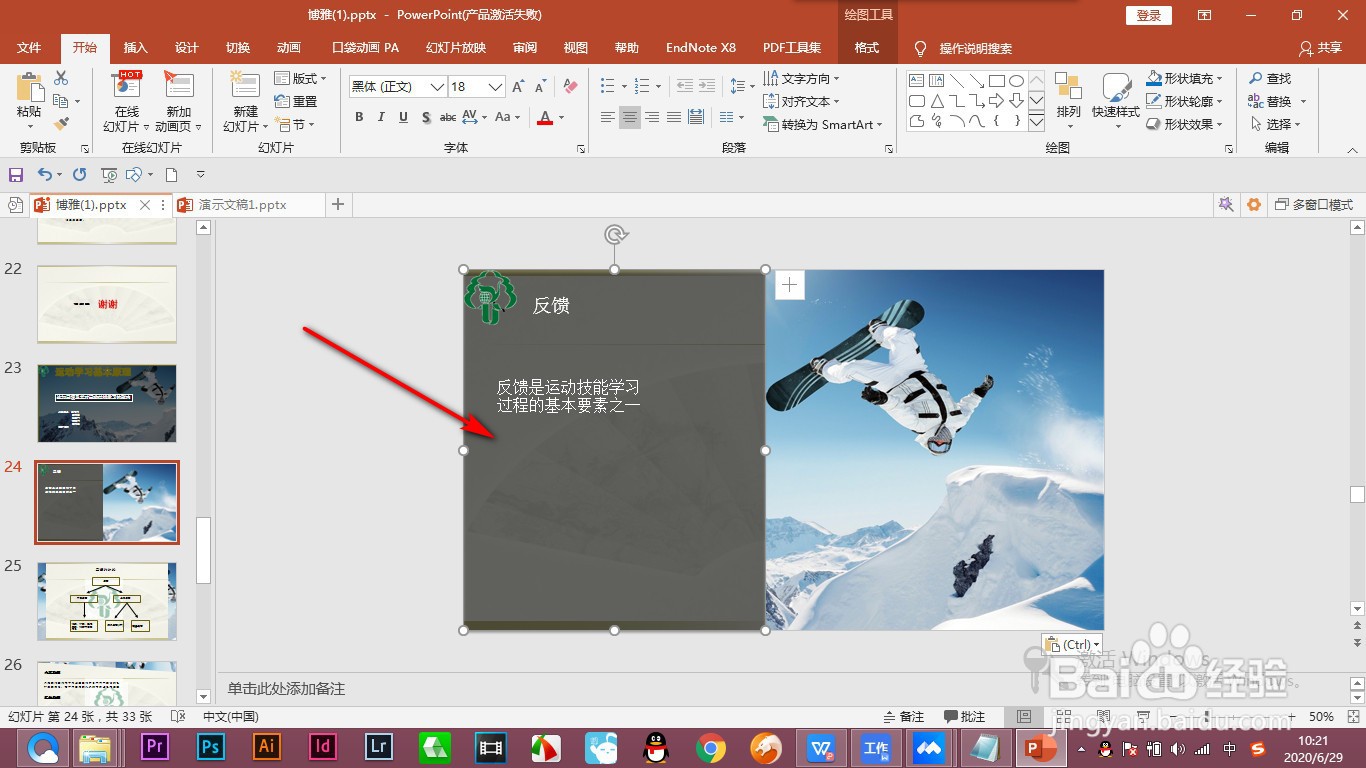
Task: Click the bullets list icon
Action: tap(607, 87)
